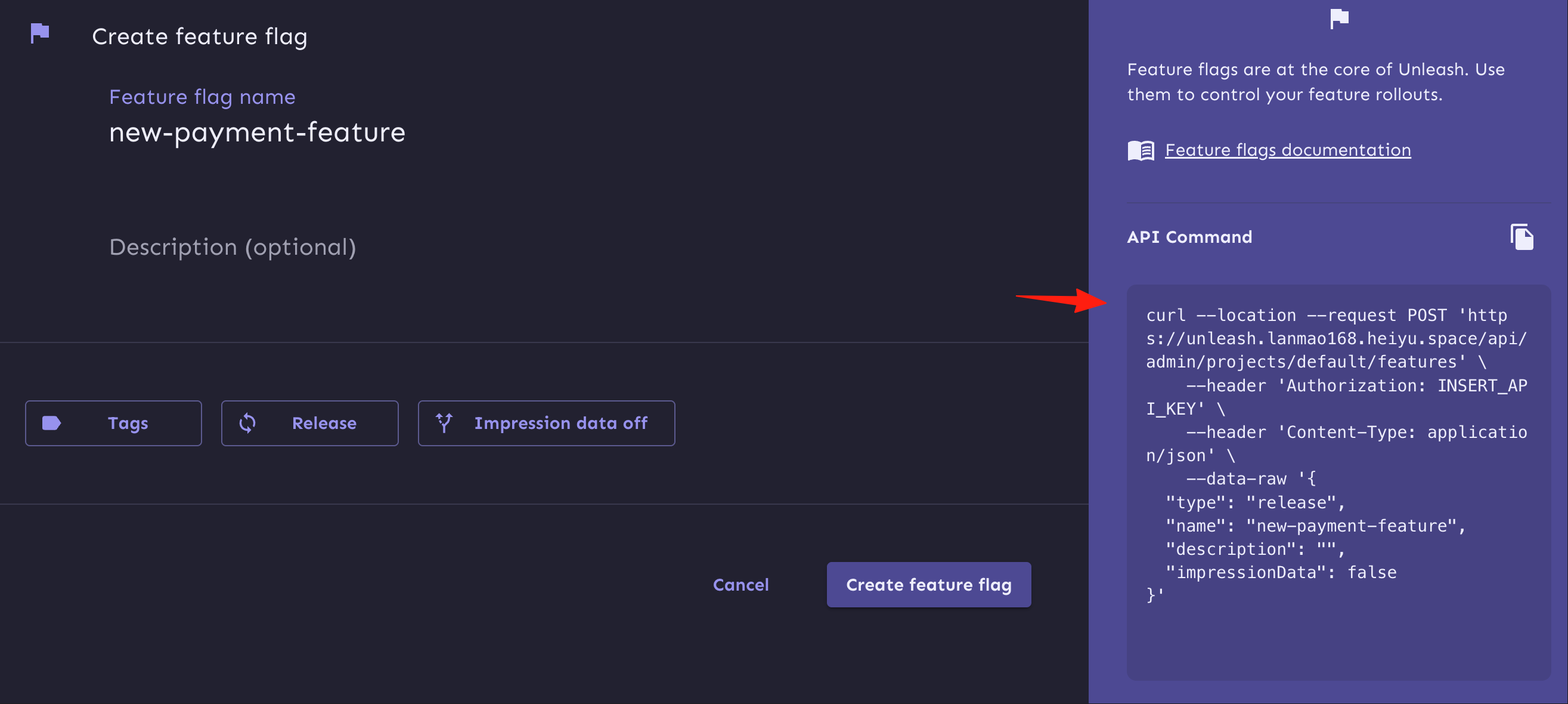Click the book icon by documentation link

pos(1141,150)
